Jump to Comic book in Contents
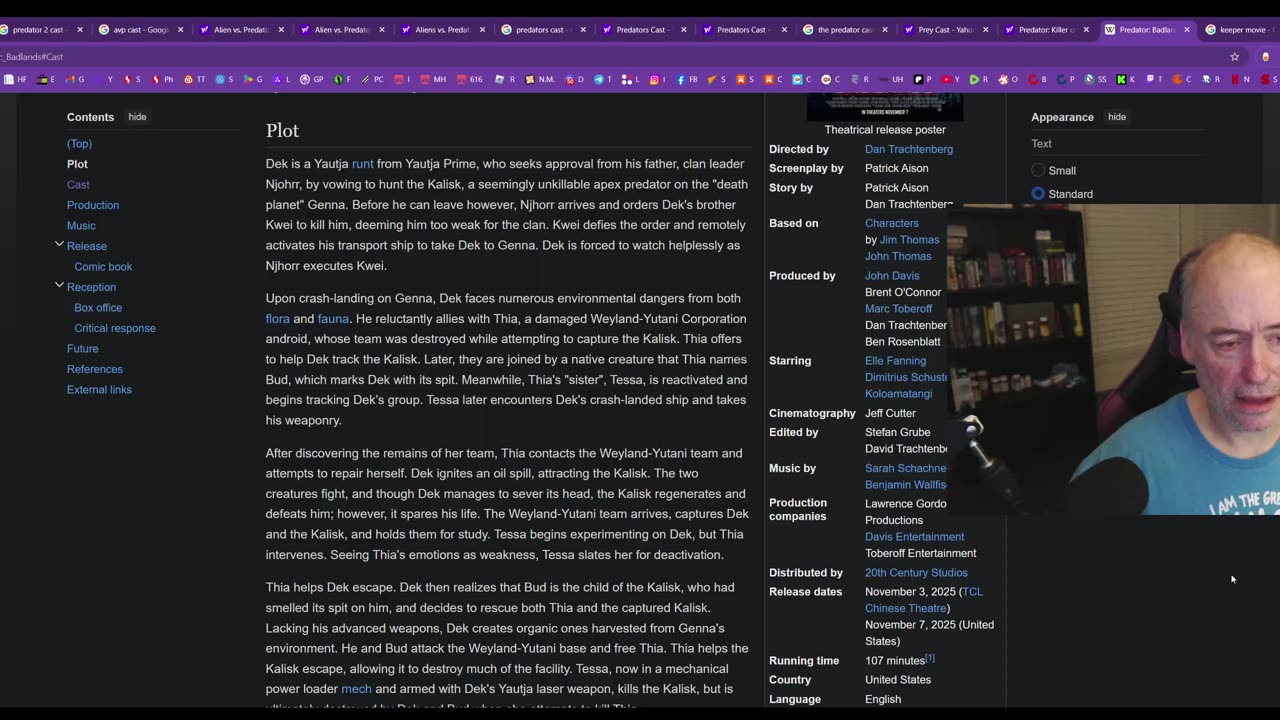The width and height of the screenshot is (1280, 720). 103,267
